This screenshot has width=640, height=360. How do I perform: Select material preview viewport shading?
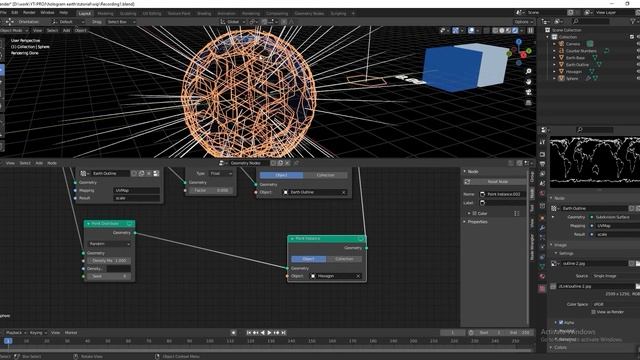508,30
